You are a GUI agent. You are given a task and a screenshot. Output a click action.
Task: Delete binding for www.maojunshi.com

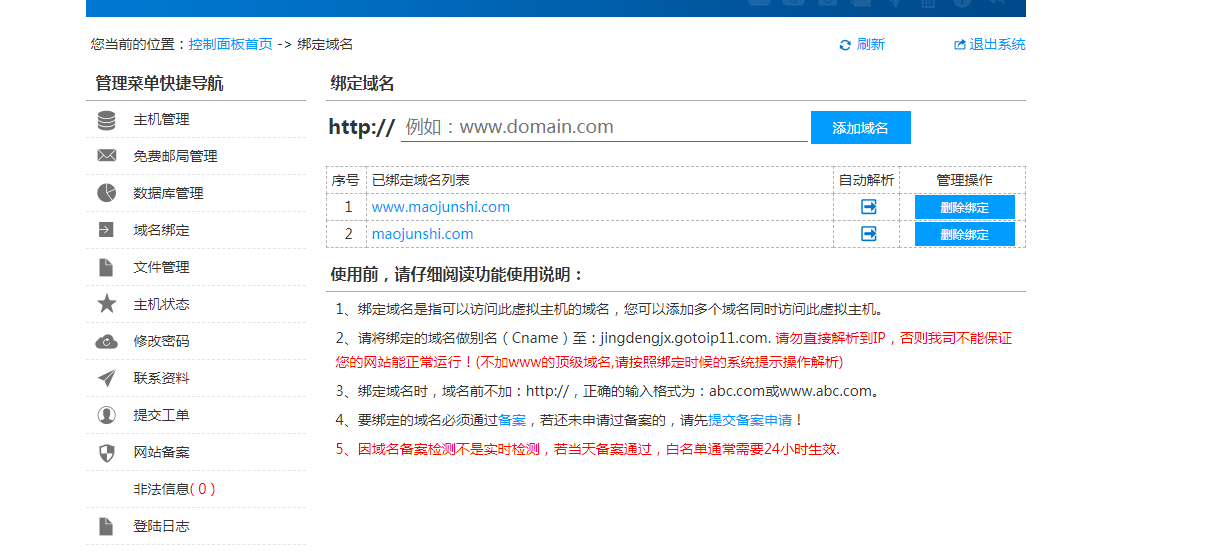964,207
